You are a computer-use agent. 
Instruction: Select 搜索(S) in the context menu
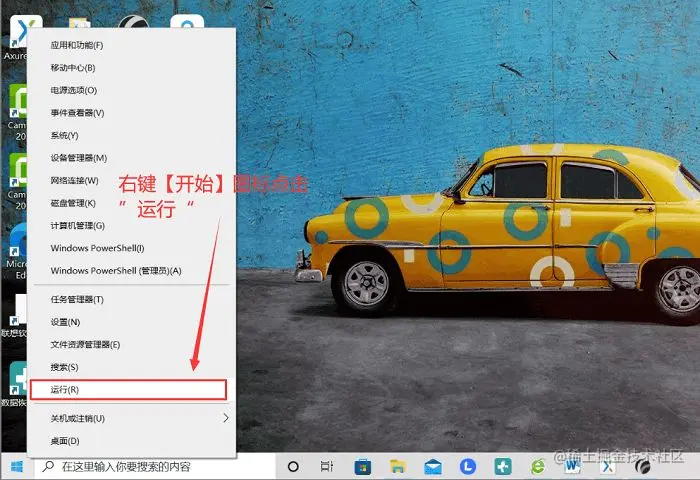click(131, 367)
